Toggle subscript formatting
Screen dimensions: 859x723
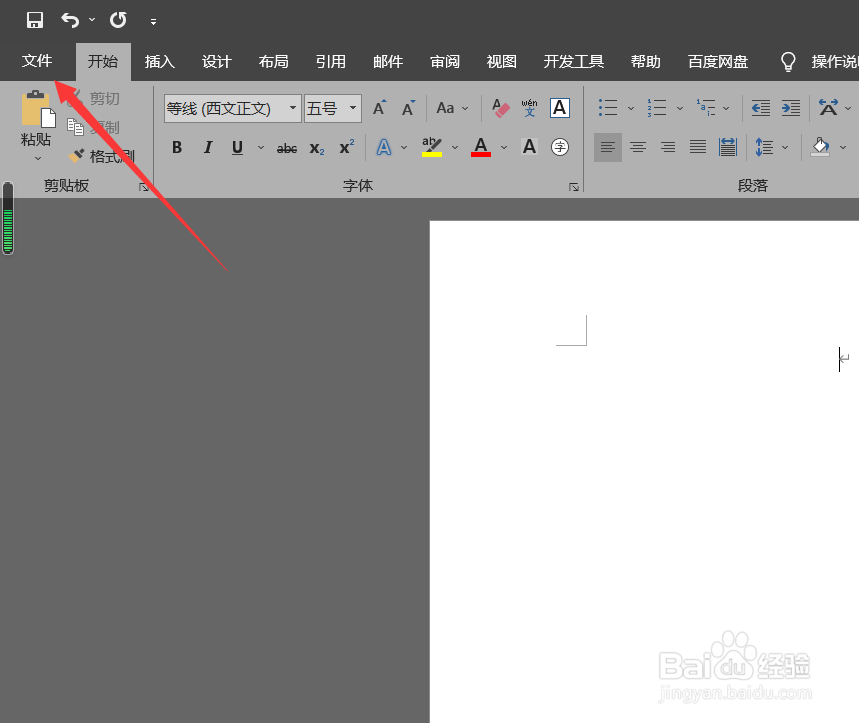coord(317,148)
